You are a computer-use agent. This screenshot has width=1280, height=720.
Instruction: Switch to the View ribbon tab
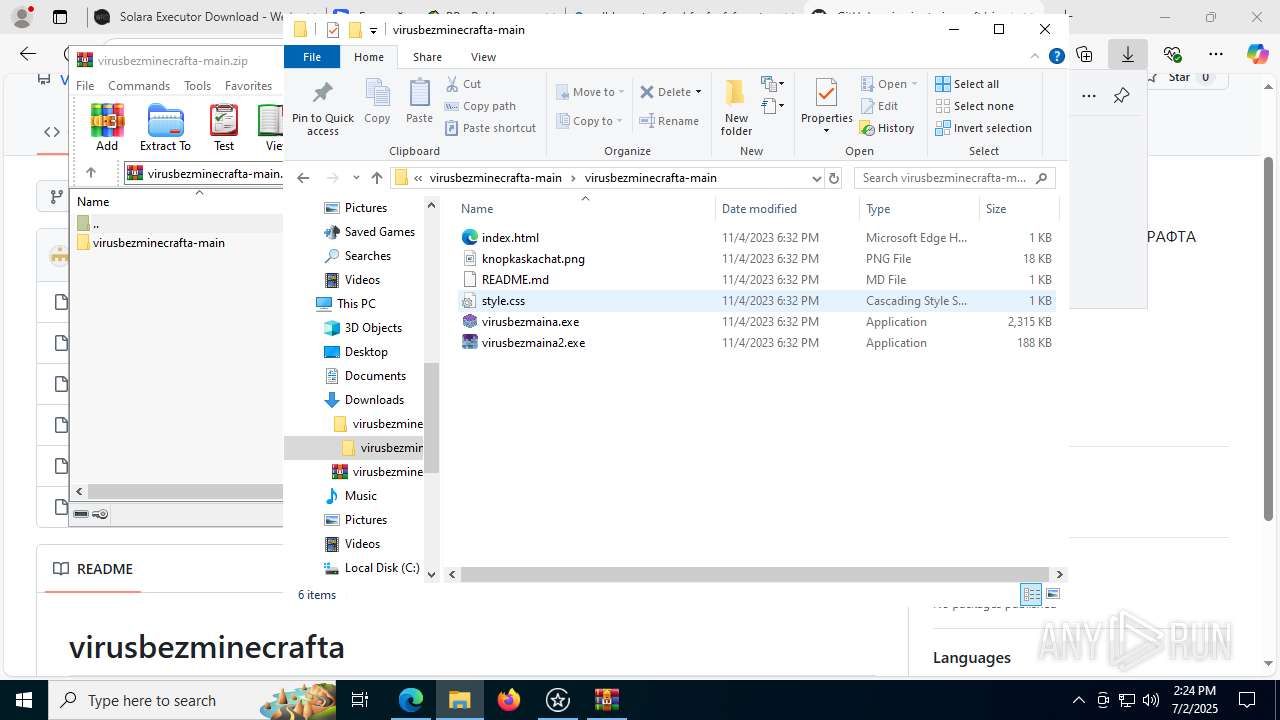[483, 57]
